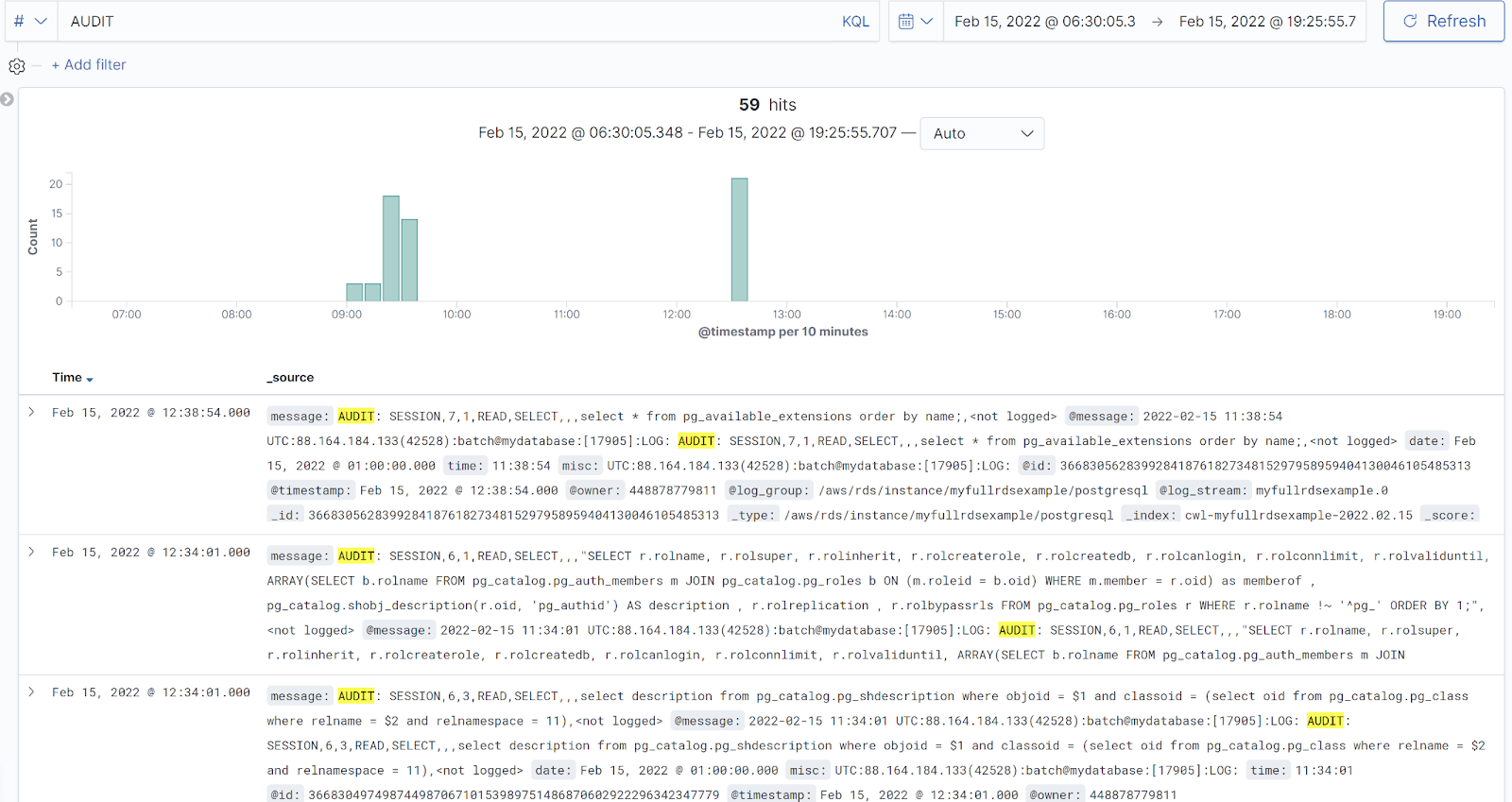Click the _source column header
The width and height of the screenshot is (1512, 802).
[x=290, y=378]
